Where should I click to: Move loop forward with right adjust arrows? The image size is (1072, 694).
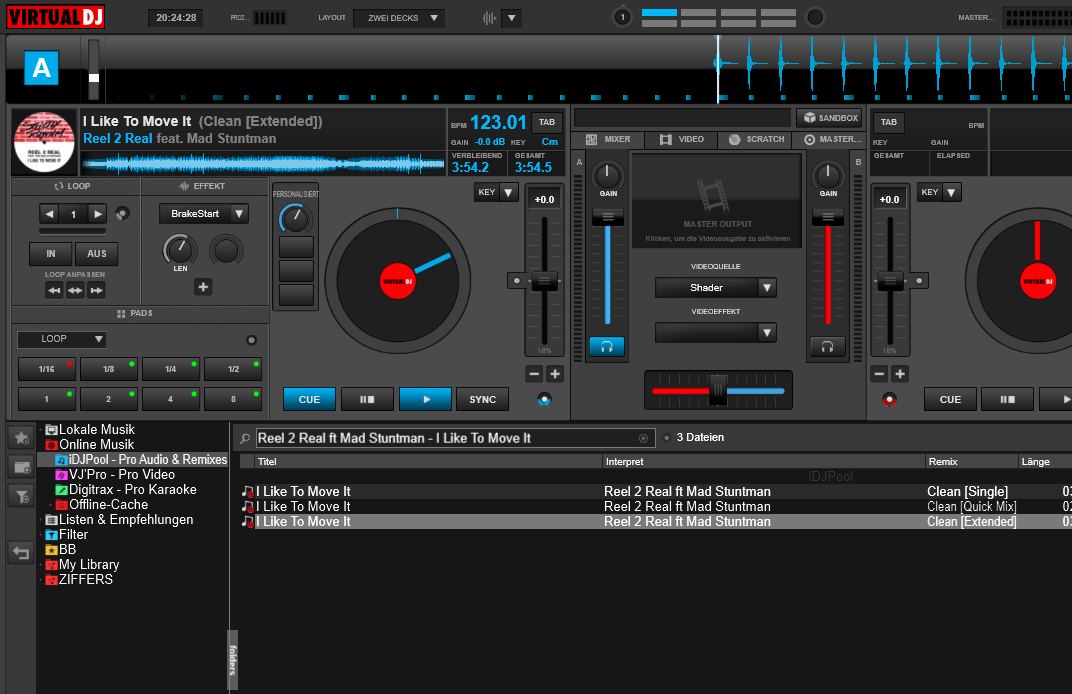point(96,291)
